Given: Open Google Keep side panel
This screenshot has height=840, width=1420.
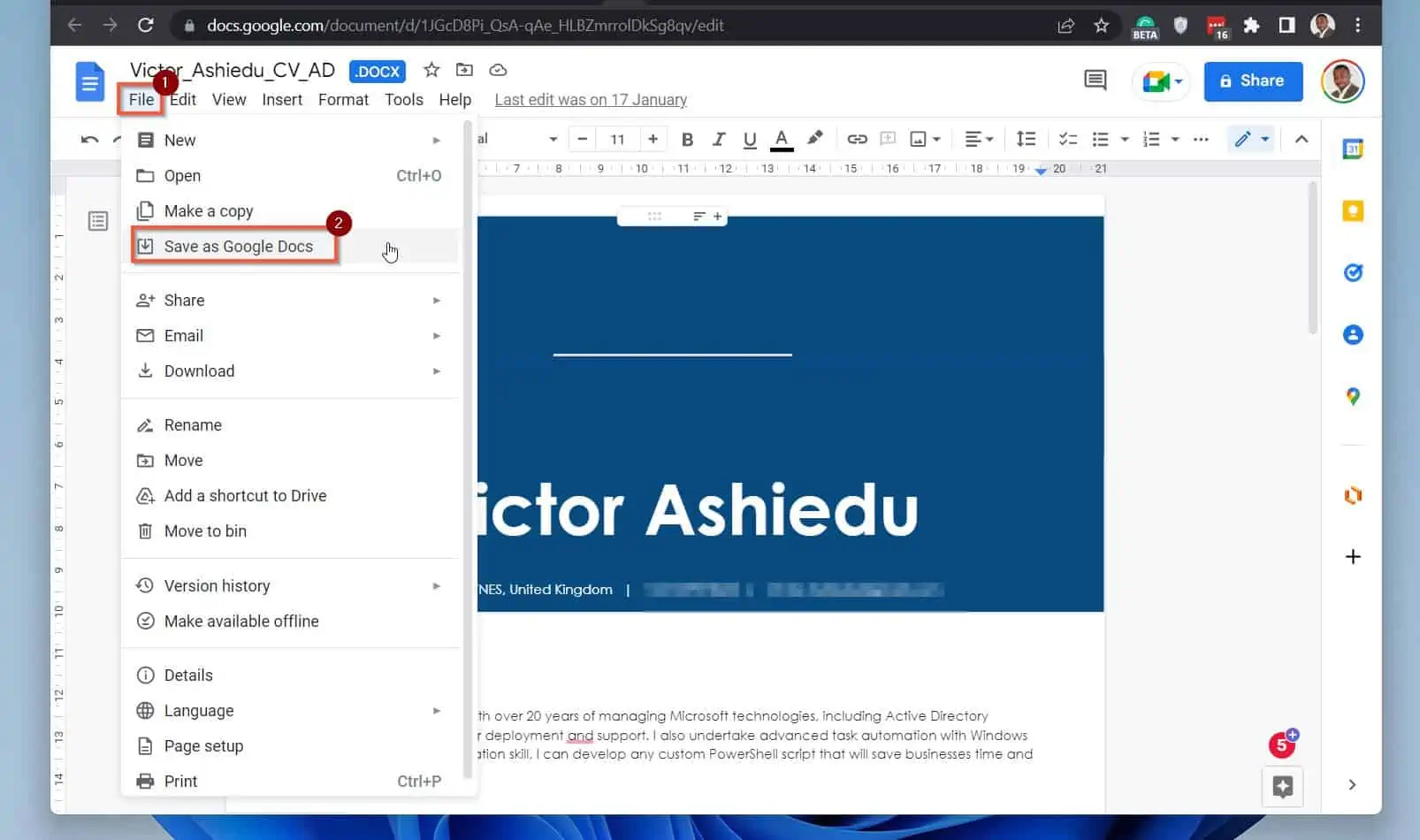Looking at the screenshot, I should (x=1352, y=210).
